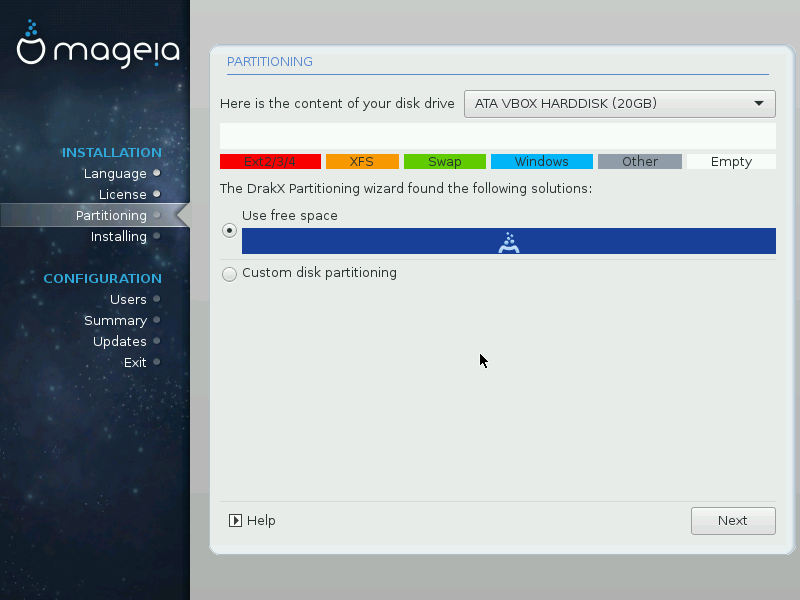This screenshot has height=600, width=800.
Task: Select the Partitioning step in sidebar
Action: point(111,216)
